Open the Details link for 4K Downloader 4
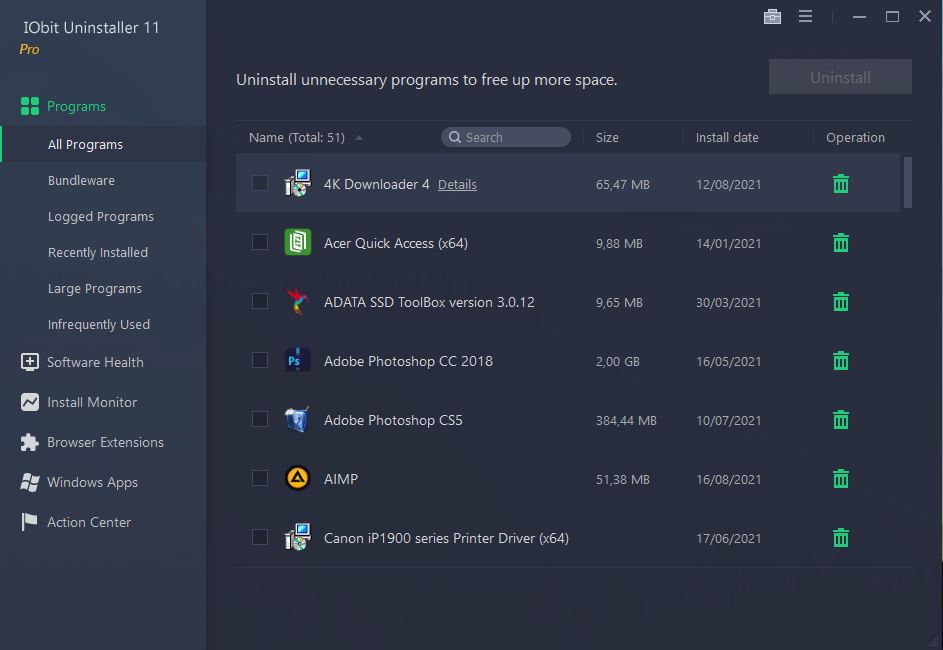 click(457, 185)
